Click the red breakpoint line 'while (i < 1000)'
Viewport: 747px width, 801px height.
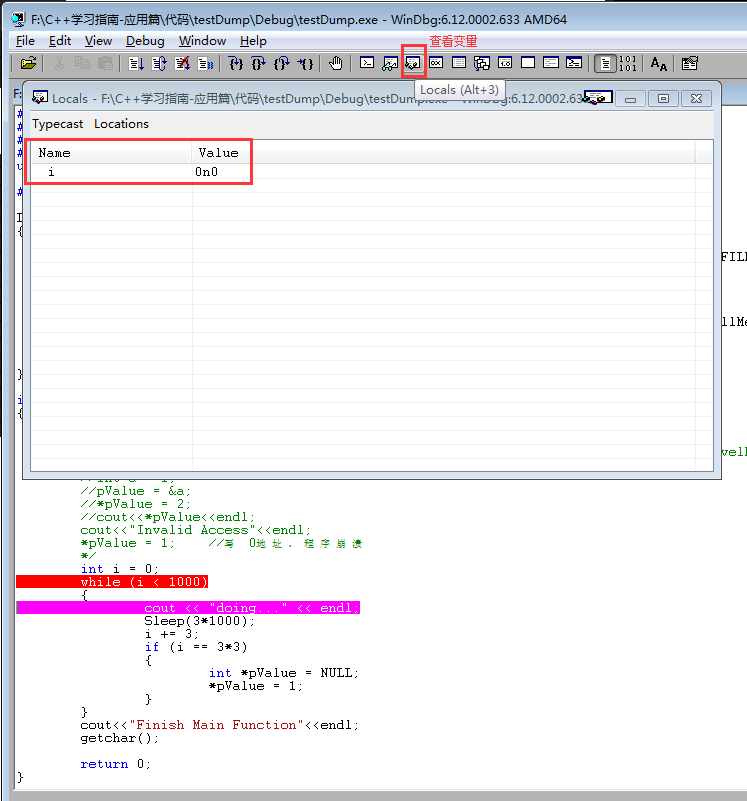pos(112,581)
